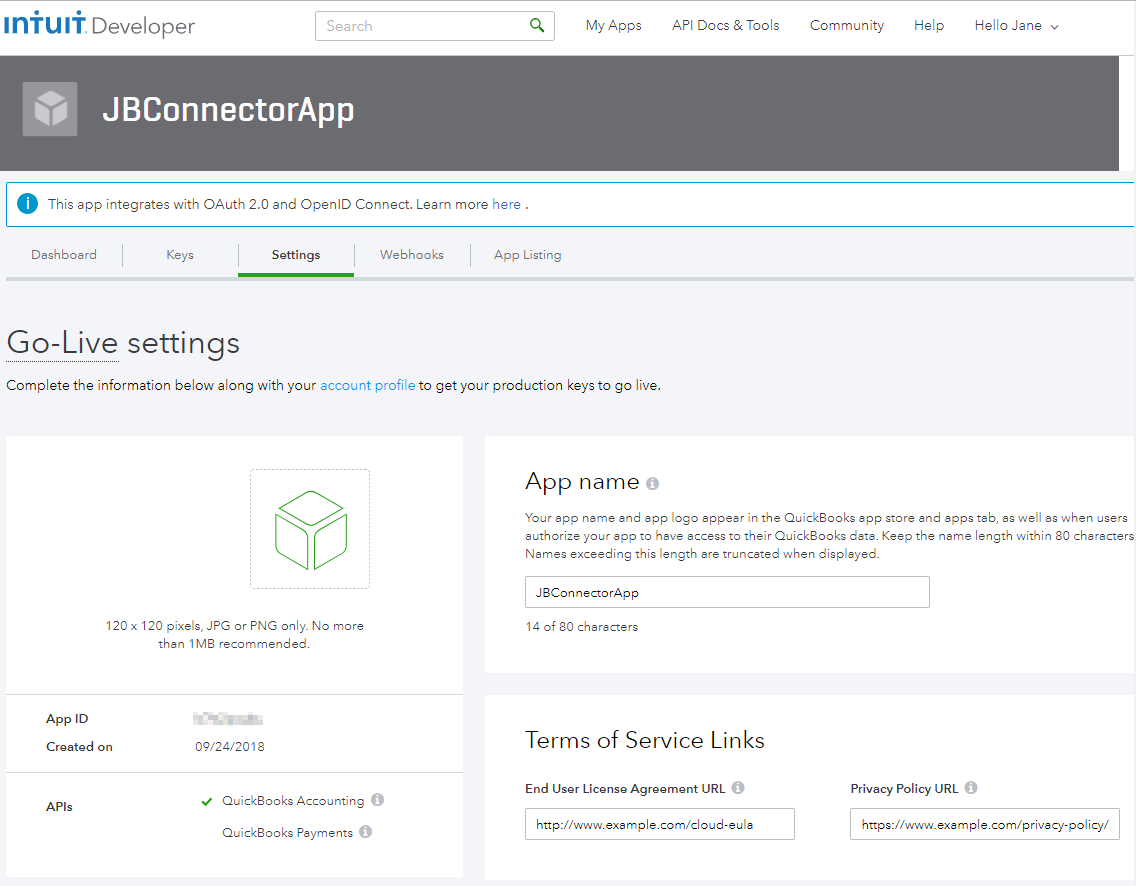Image resolution: width=1136 pixels, height=886 pixels.
Task: Click info icon beside Privacy Policy URL
Action: pos(971,788)
